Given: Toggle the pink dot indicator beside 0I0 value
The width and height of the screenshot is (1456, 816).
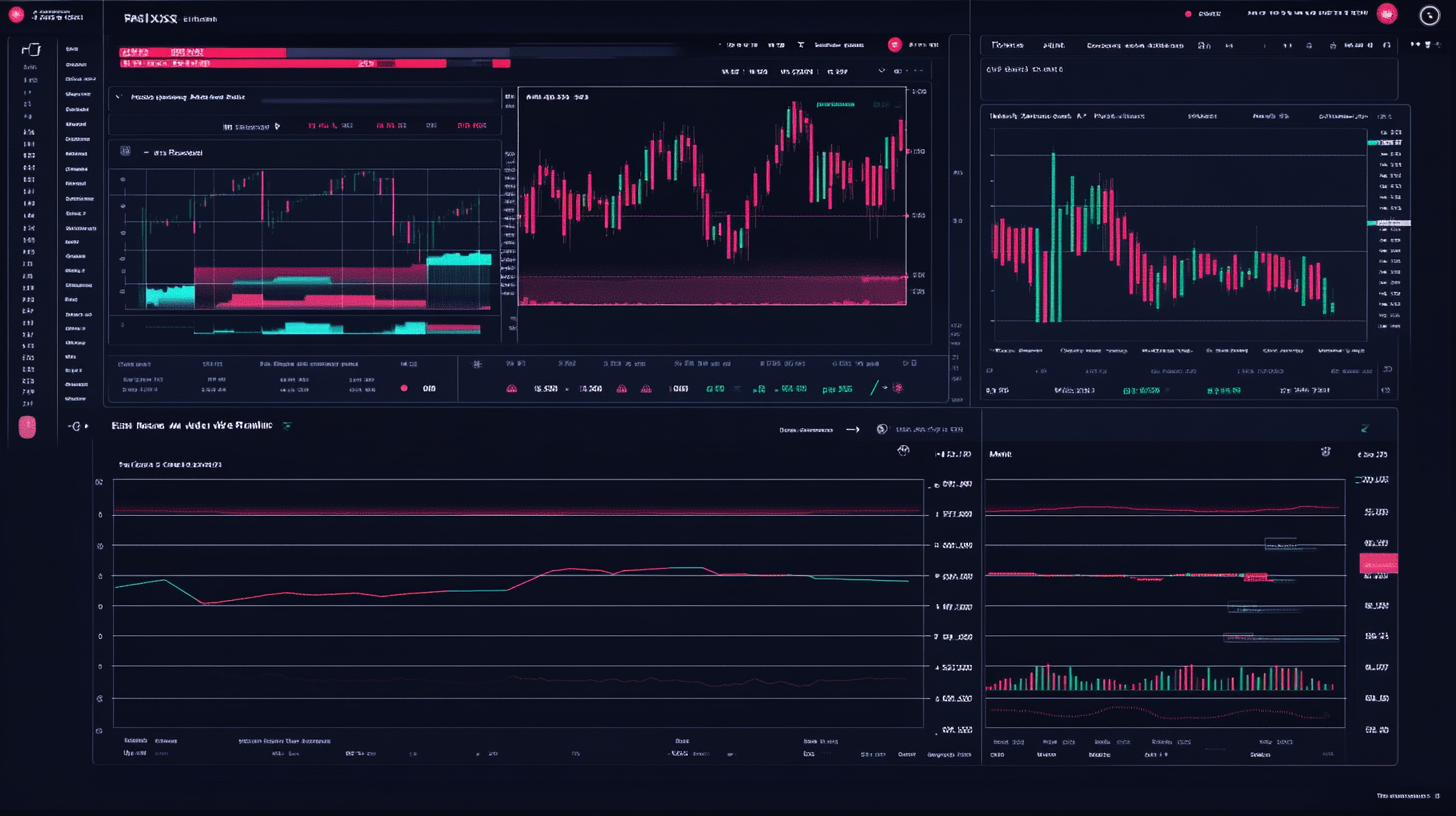Looking at the screenshot, I should tap(404, 388).
